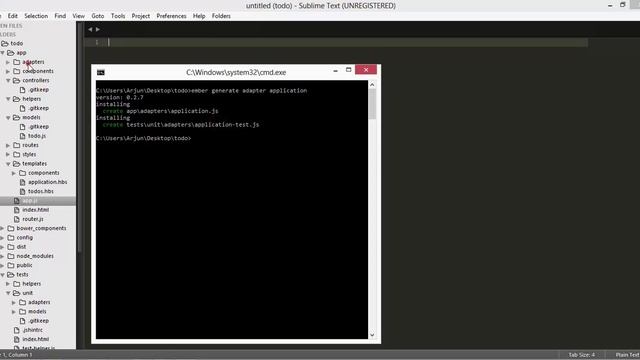Collapse the helpers folder under app
The height and width of the screenshot is (360, 640).
8,99
